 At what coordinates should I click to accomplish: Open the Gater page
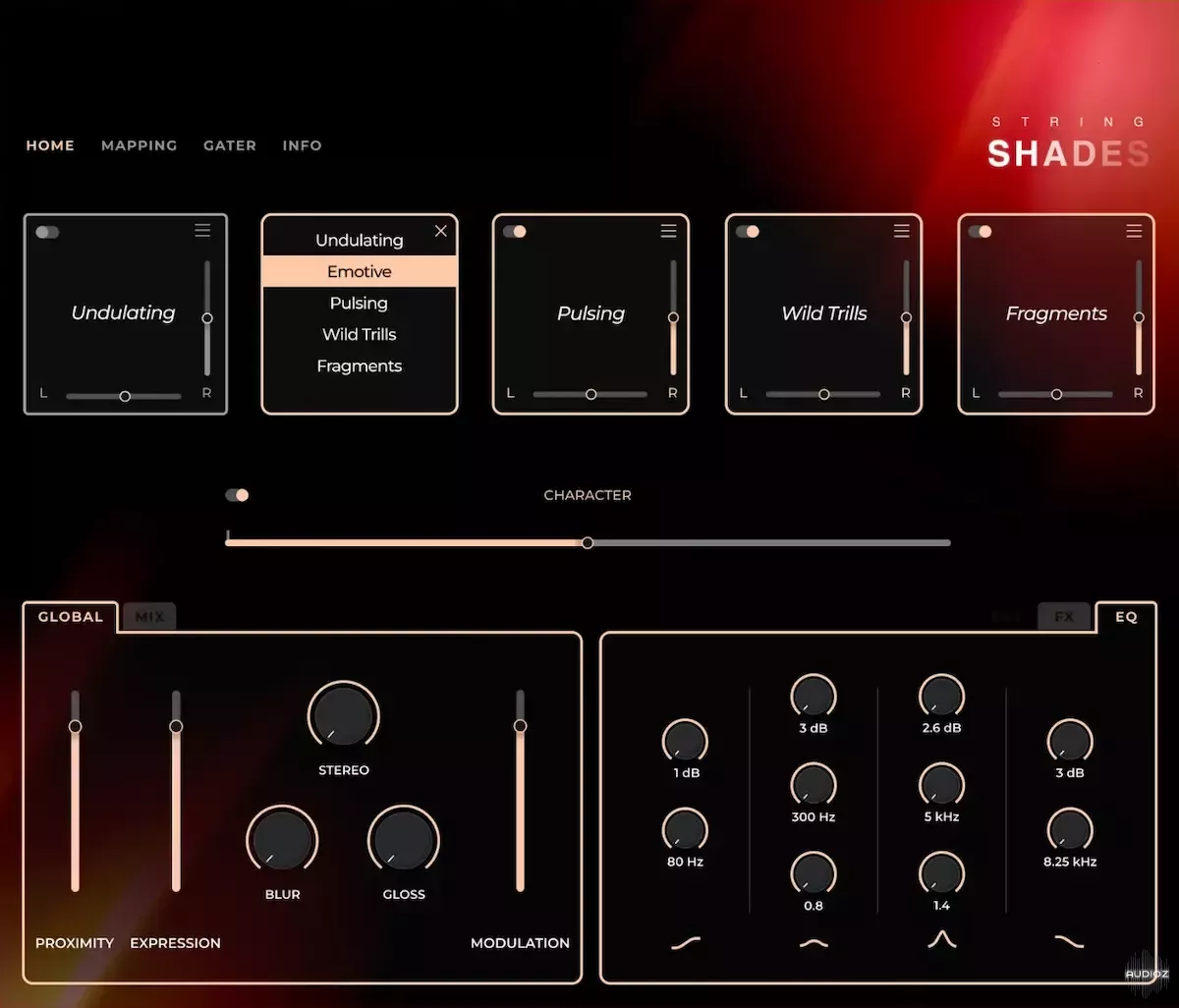click(x=230, y=145)
